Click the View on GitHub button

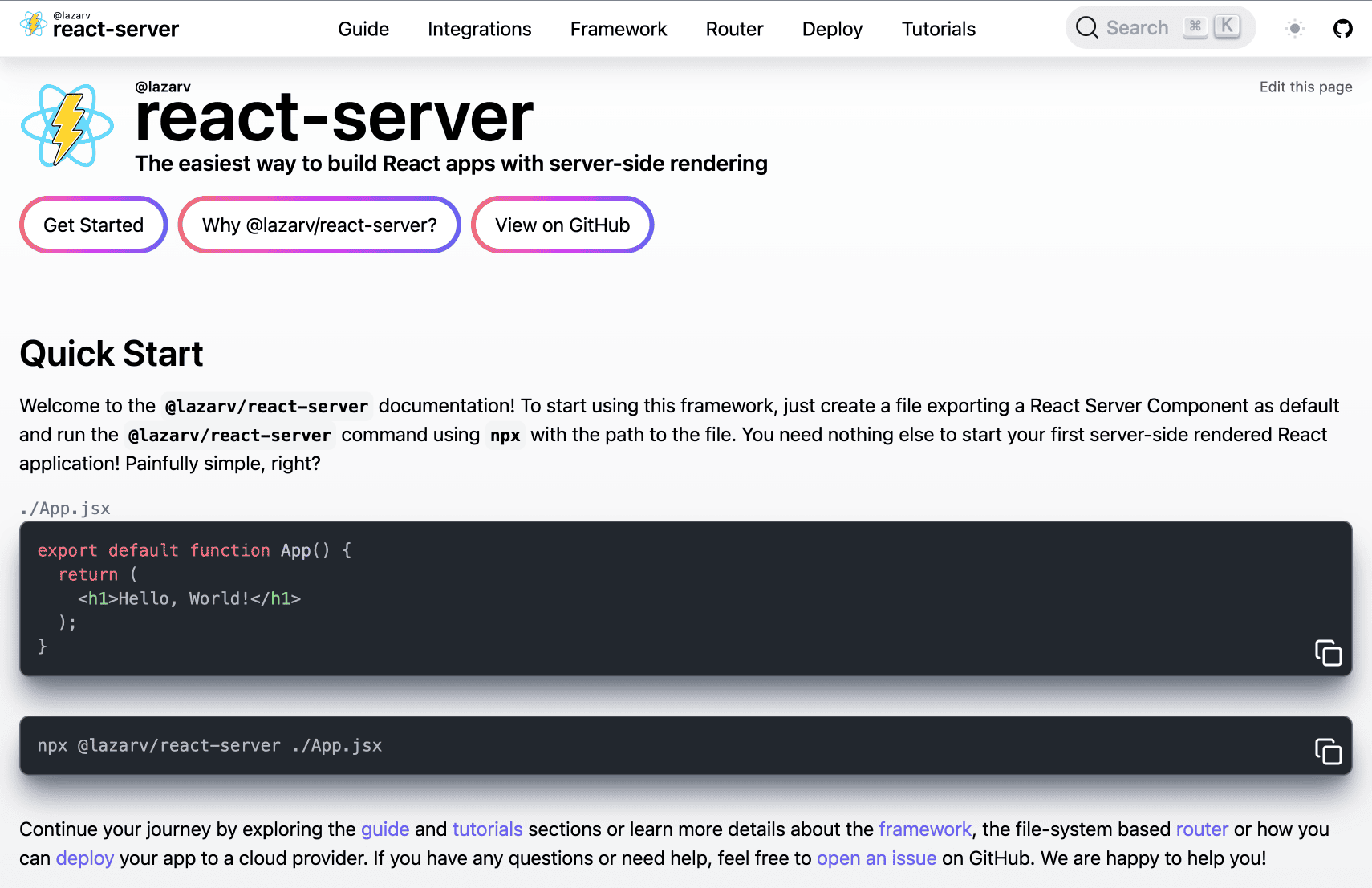click(x=562, y=225)
